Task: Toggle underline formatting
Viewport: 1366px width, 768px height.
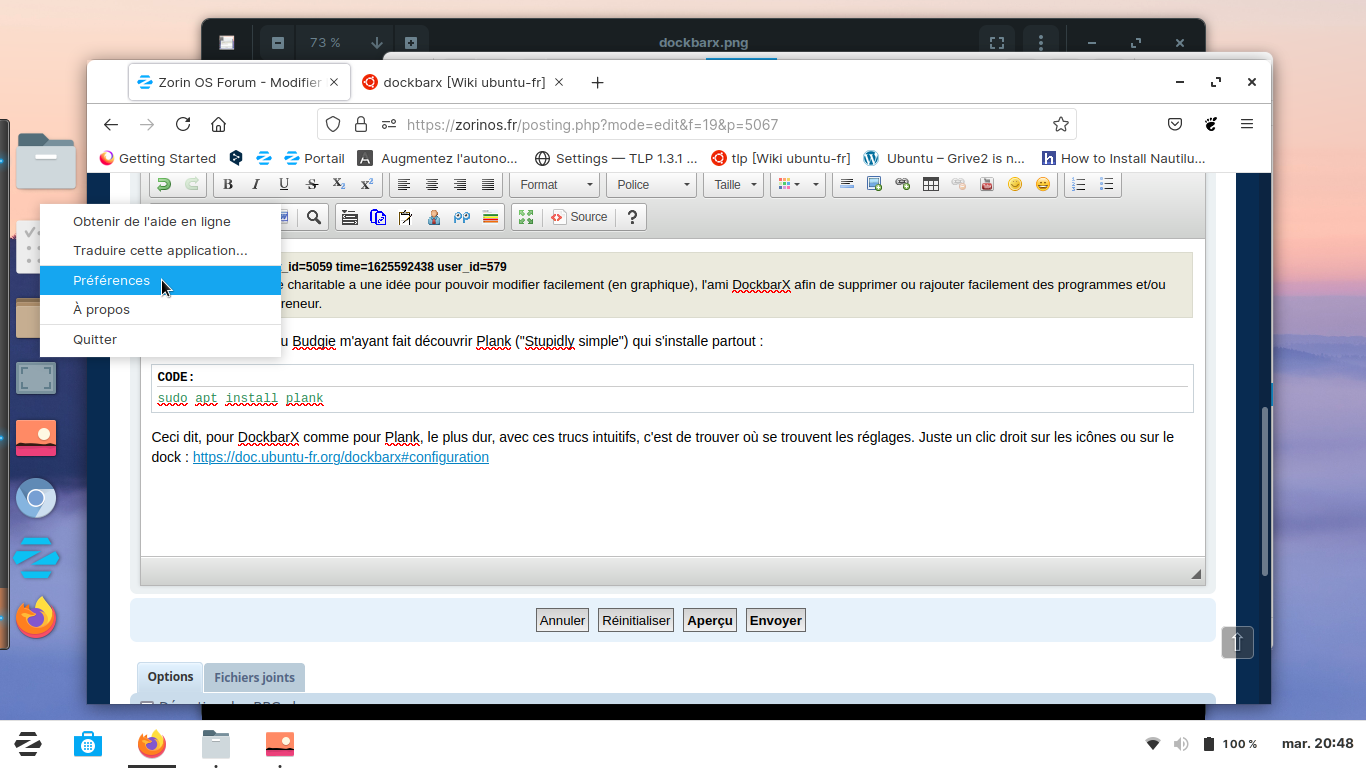Action: click(284, 185)
